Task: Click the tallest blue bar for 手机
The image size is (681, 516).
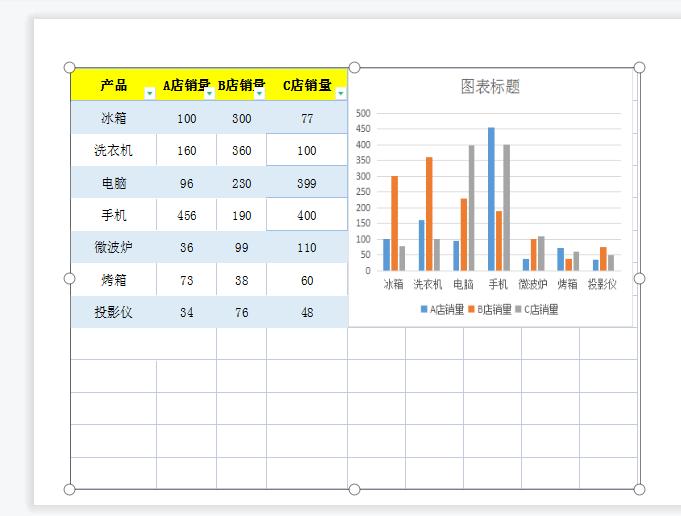Action: (x=491, y=198)
